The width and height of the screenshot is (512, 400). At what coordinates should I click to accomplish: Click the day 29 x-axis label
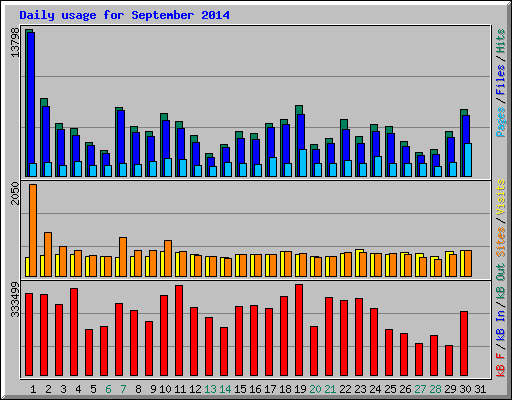pos(450,389)
